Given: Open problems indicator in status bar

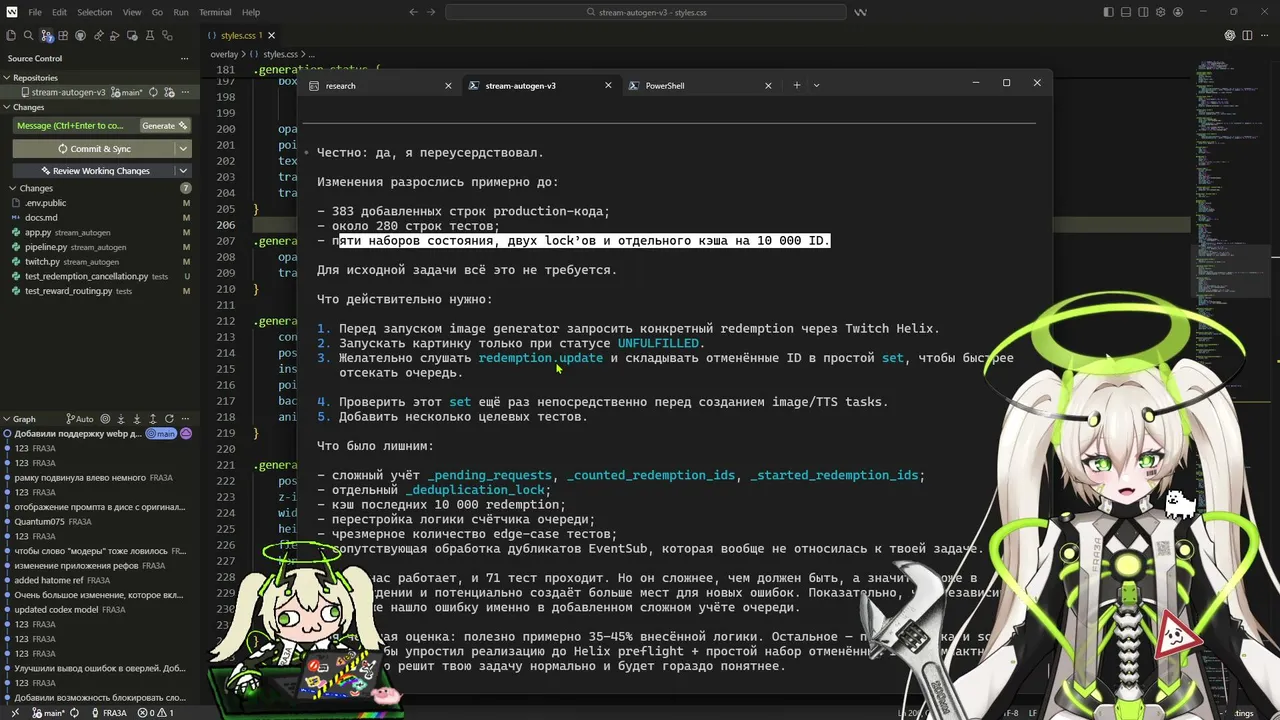Looking at the screenshot, I should (156, 713).
